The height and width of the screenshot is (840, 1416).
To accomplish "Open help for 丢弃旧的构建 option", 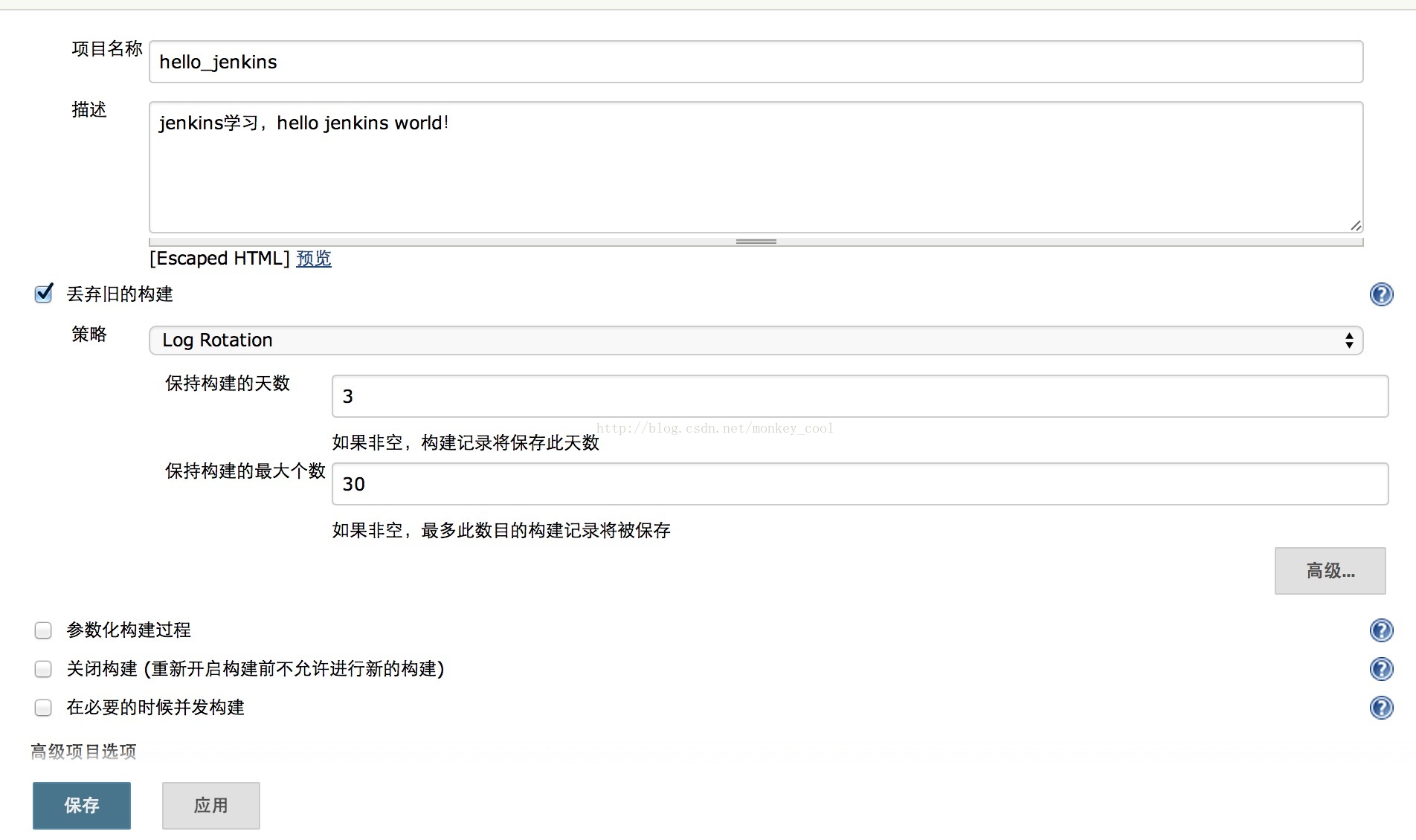I will pos(1381,294).
